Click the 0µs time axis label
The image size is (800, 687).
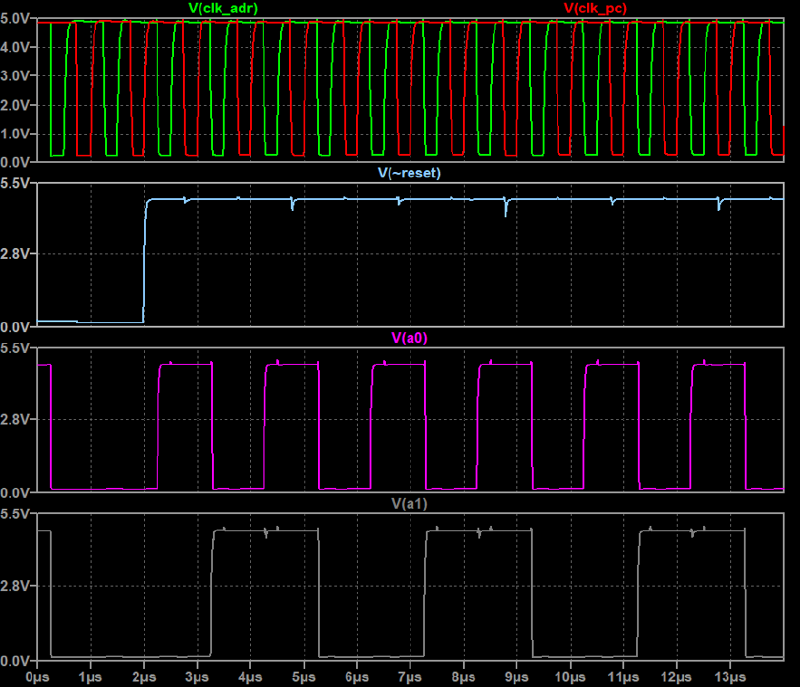click(x=37, y=676)
